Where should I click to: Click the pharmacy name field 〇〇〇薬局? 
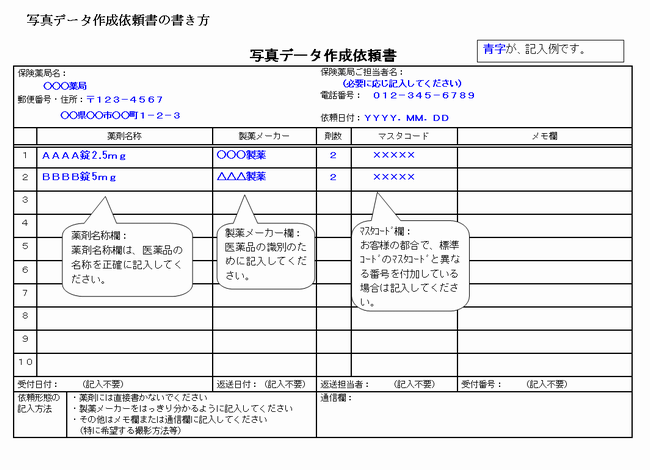click(65, 86)
